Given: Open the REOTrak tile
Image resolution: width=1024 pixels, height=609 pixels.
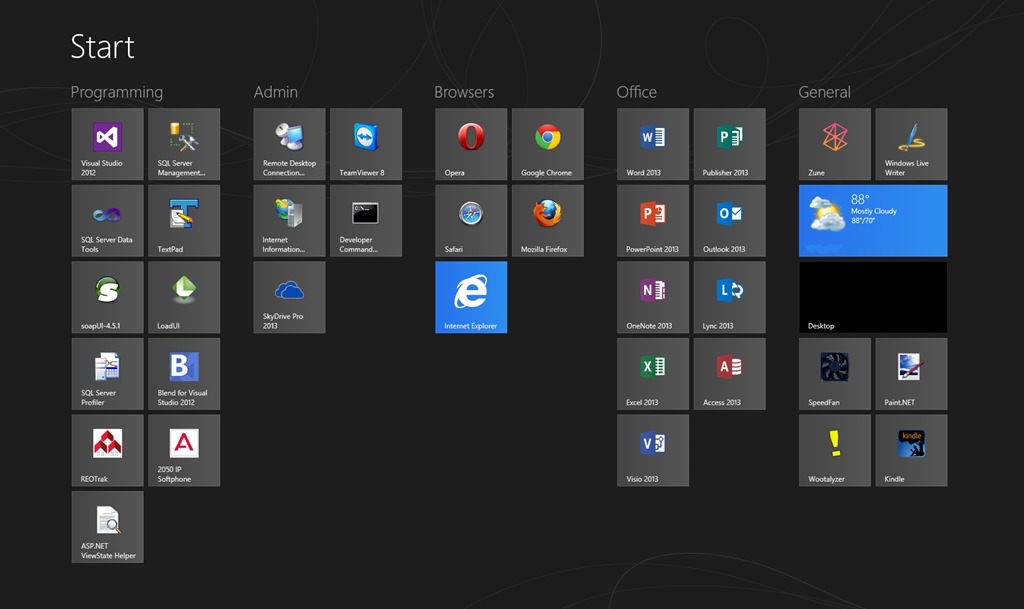Looking at the screenshot, I should pyautogui.click(x=107, y=450).
